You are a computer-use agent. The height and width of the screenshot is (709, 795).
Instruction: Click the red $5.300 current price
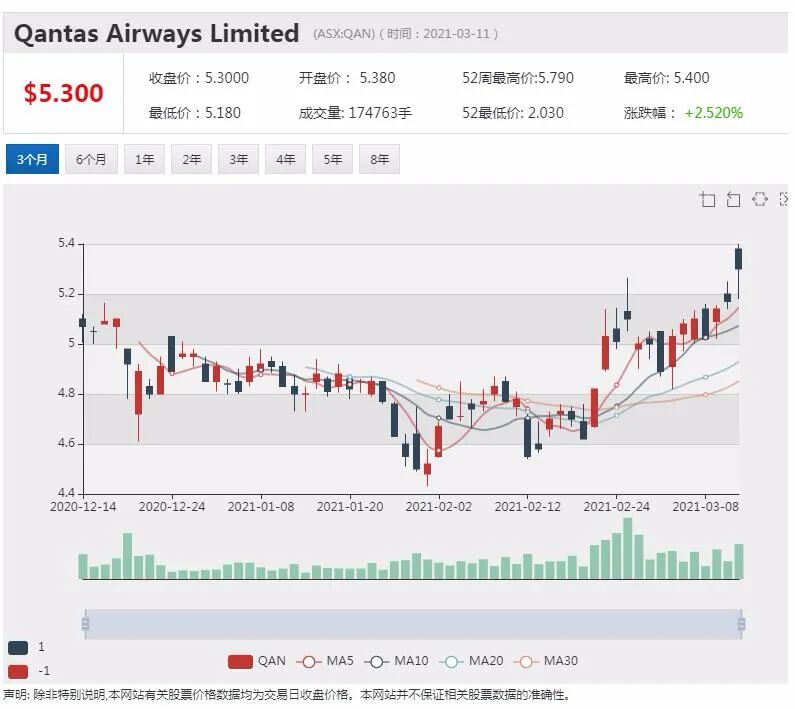[x=63, y=93]
